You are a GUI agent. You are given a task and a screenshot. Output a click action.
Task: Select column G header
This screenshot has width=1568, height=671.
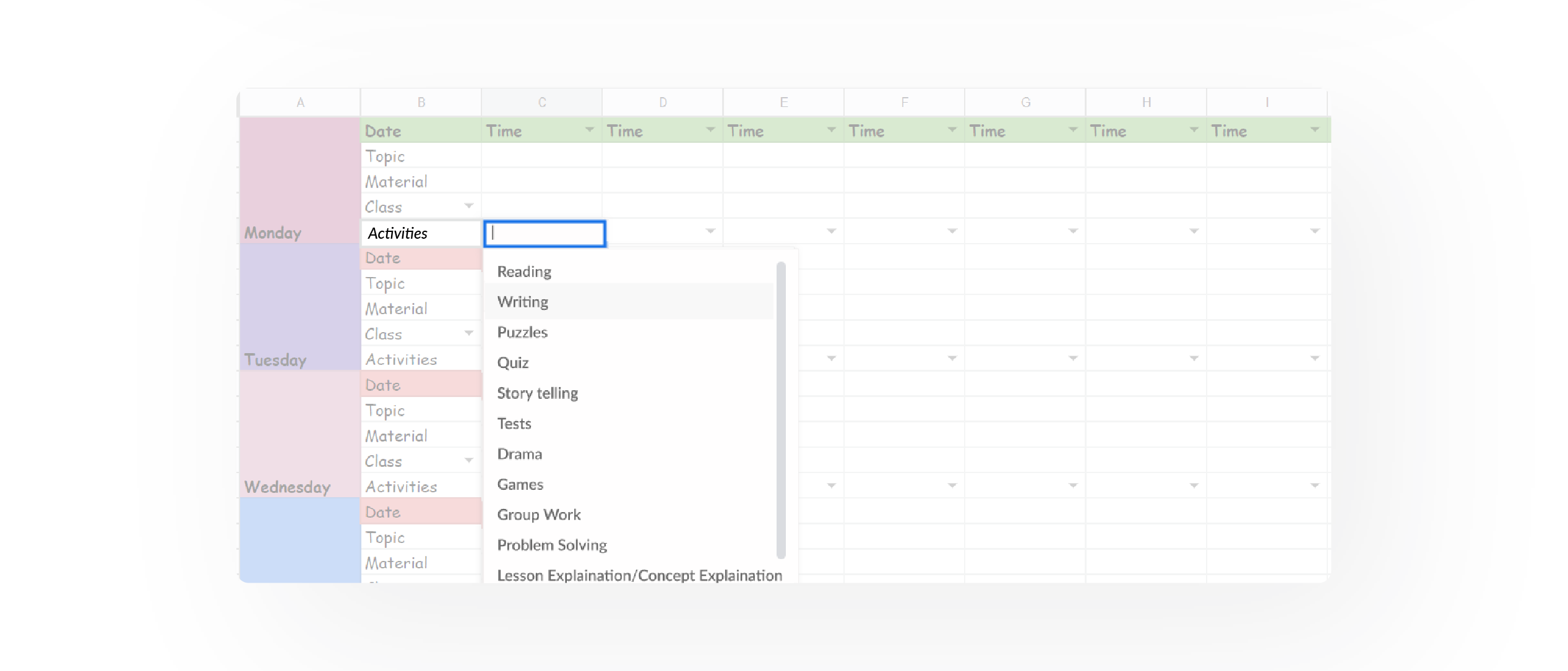point(1025,102)
